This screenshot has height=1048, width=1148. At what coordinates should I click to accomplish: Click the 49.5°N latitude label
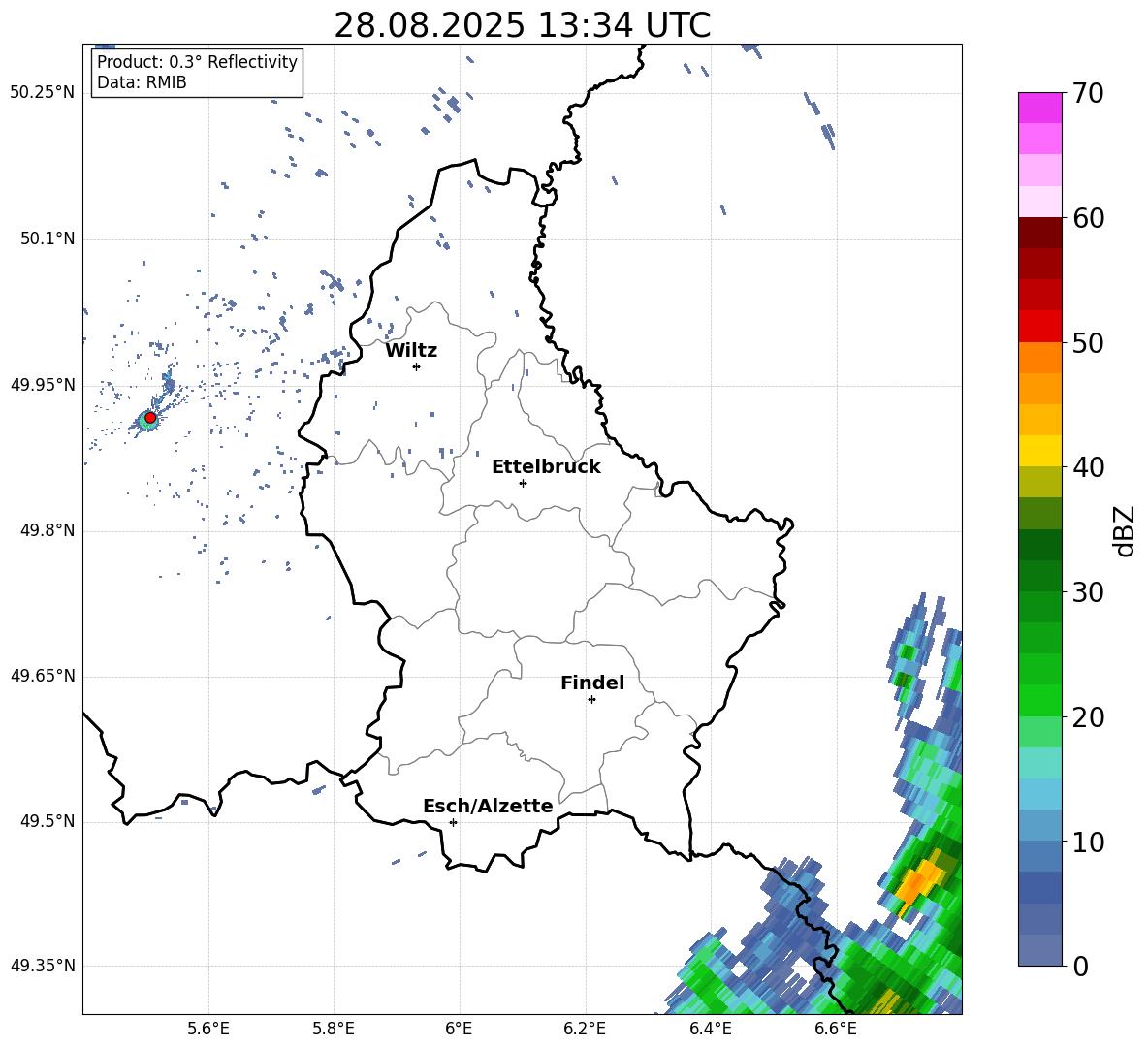click(x=48, y=821)
